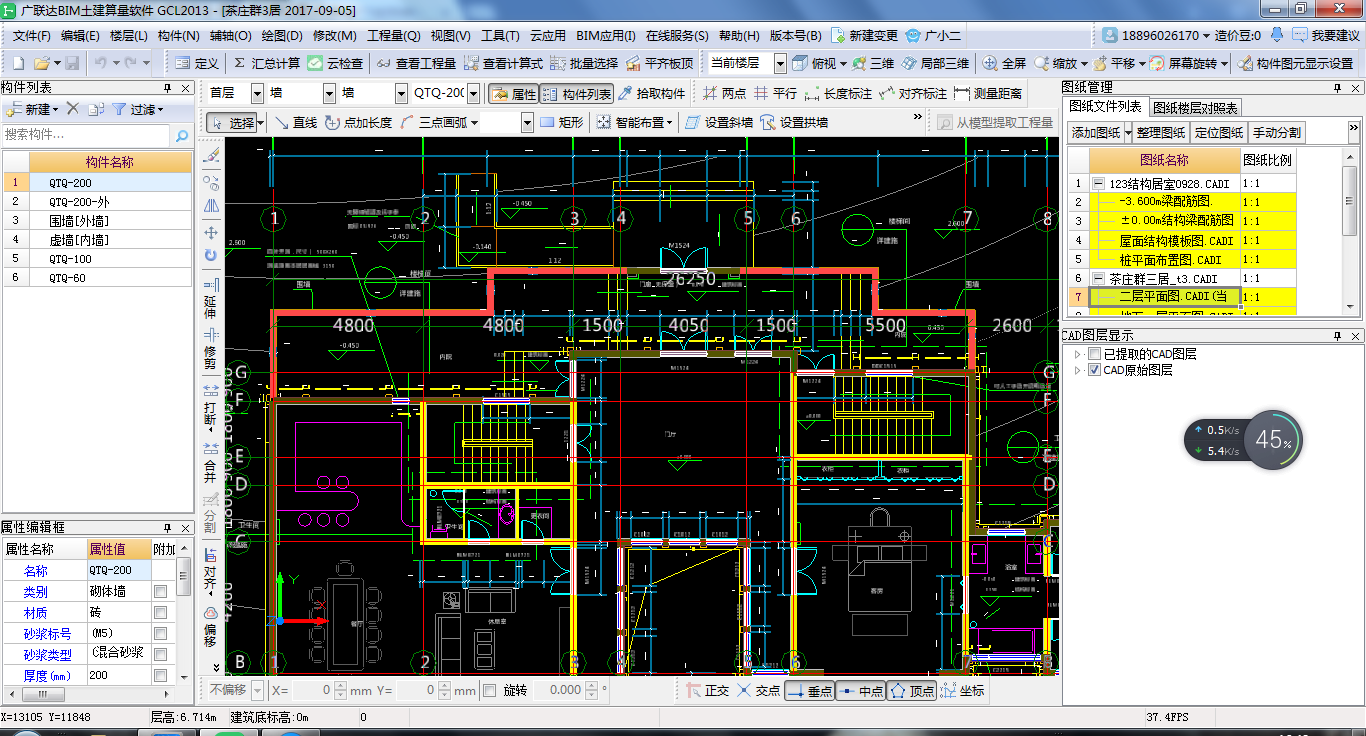Toggle the 属性 properties panel button
1366x736 pixels.
(x=513, y=94)
